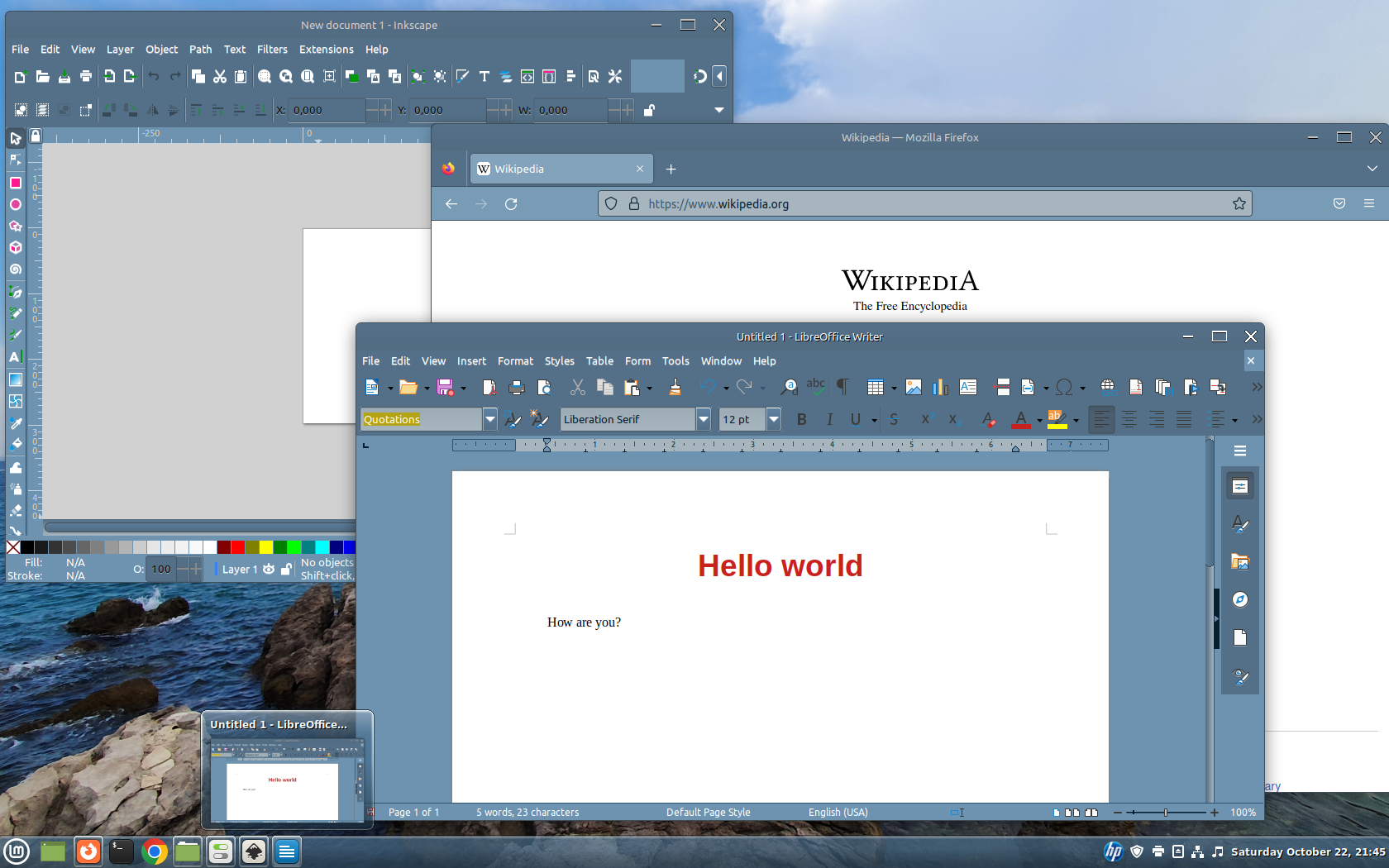
Task: Click the Firefox URL address field
Action: (x=924, y=203)
